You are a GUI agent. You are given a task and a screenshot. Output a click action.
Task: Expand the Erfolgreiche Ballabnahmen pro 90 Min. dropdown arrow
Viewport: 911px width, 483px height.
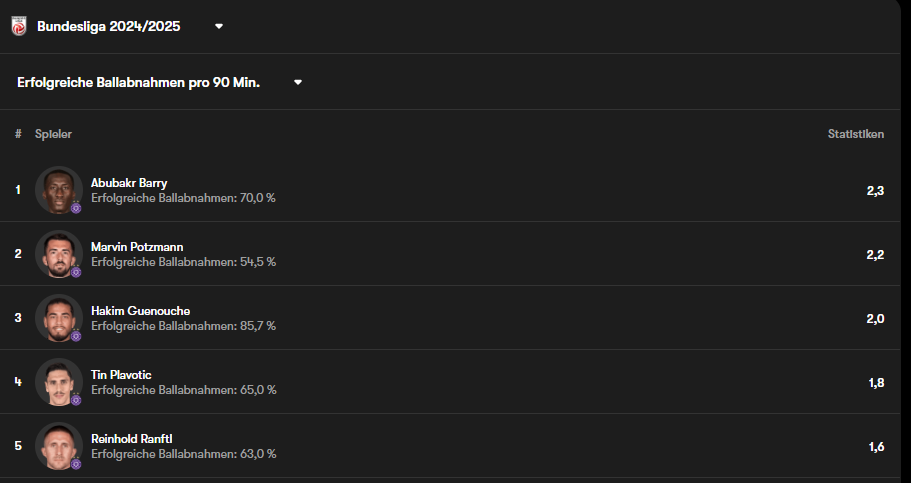[x=298, y=83]
